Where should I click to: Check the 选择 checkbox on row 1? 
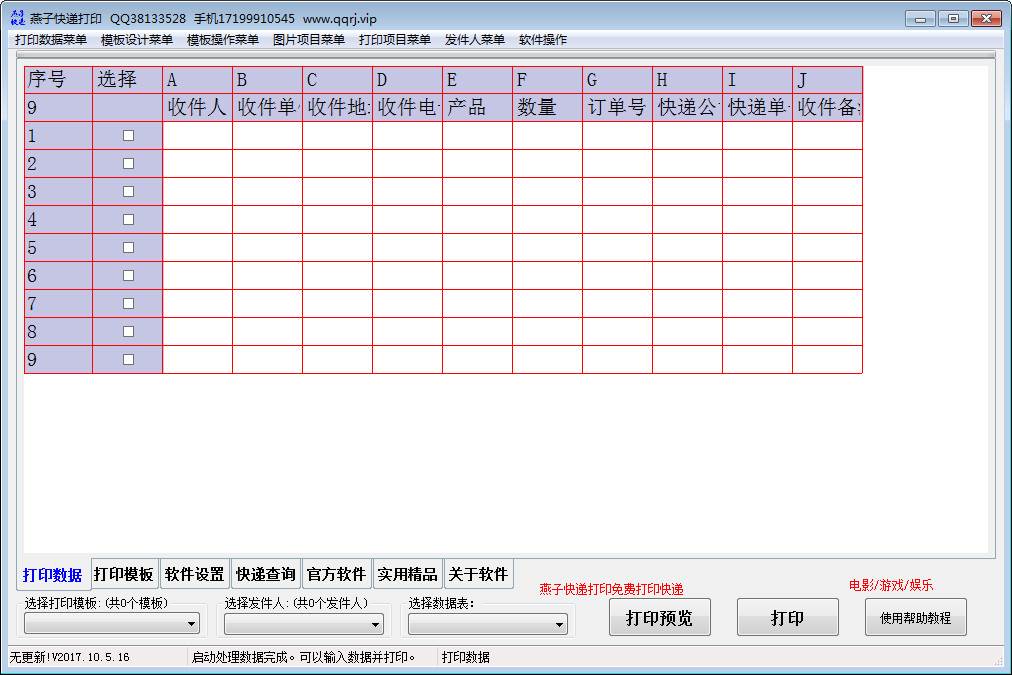tap(128, 135)
